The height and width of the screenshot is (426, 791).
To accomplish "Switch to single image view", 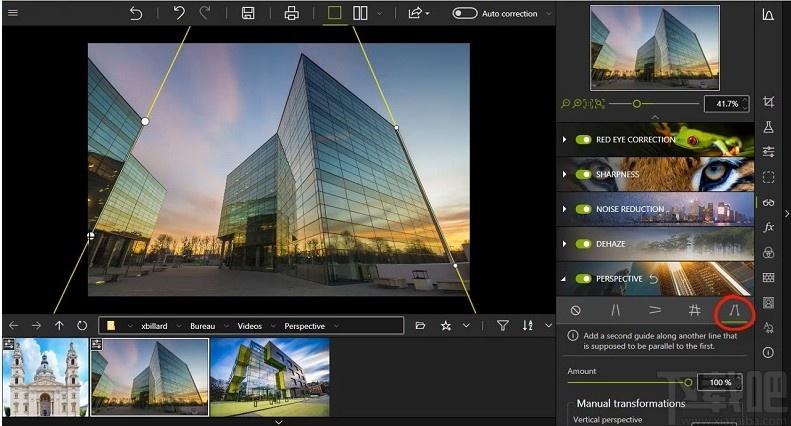I will (334, 13).
